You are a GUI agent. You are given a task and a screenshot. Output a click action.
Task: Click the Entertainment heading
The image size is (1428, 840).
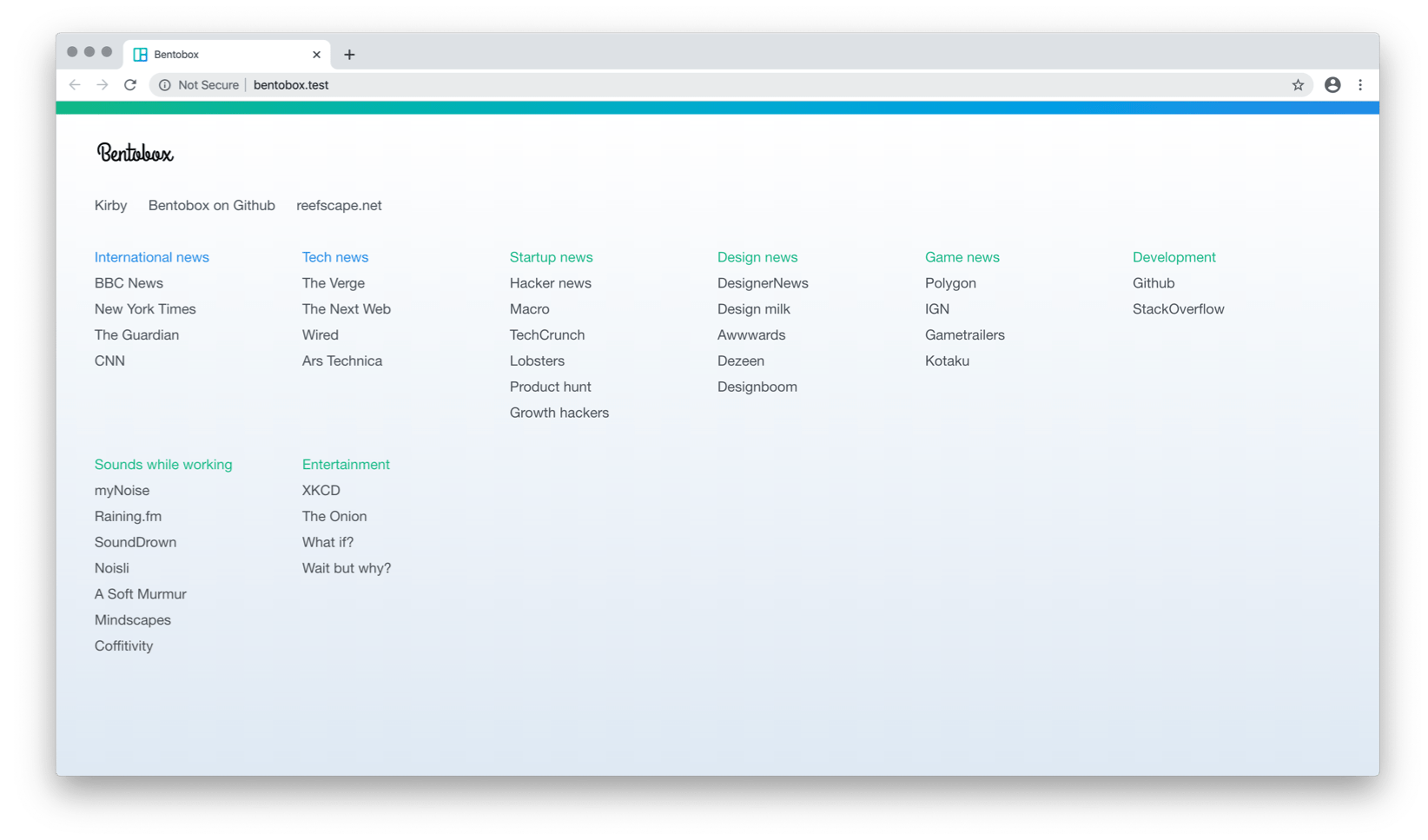346,465
